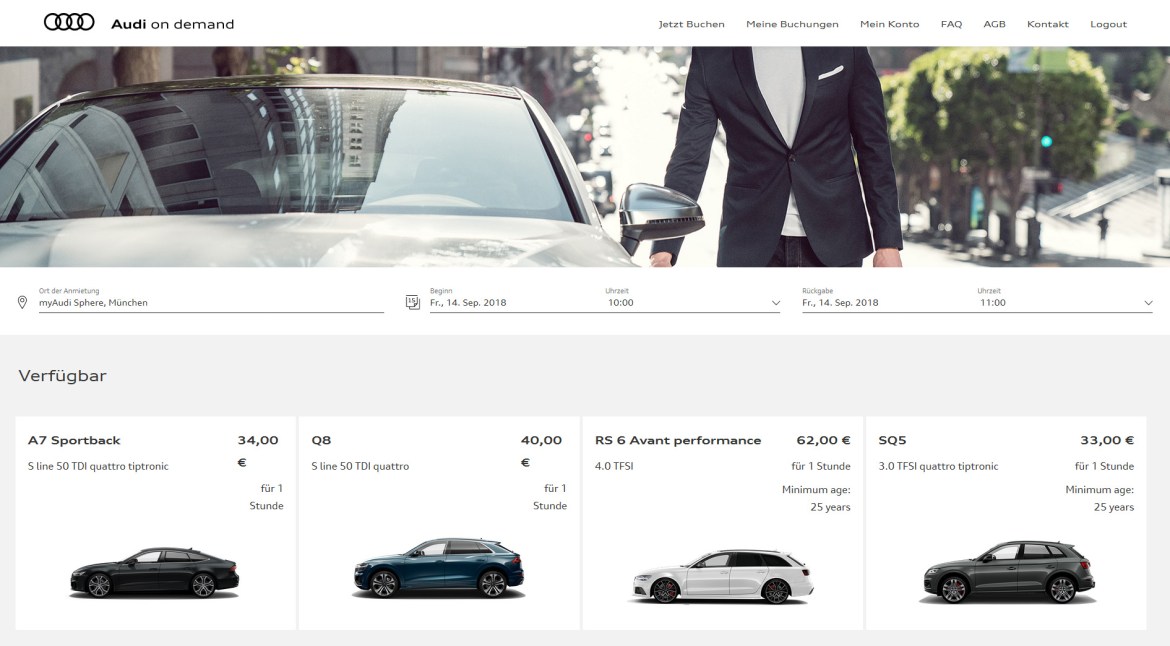Click the Audi on demand title

point(172,24)
